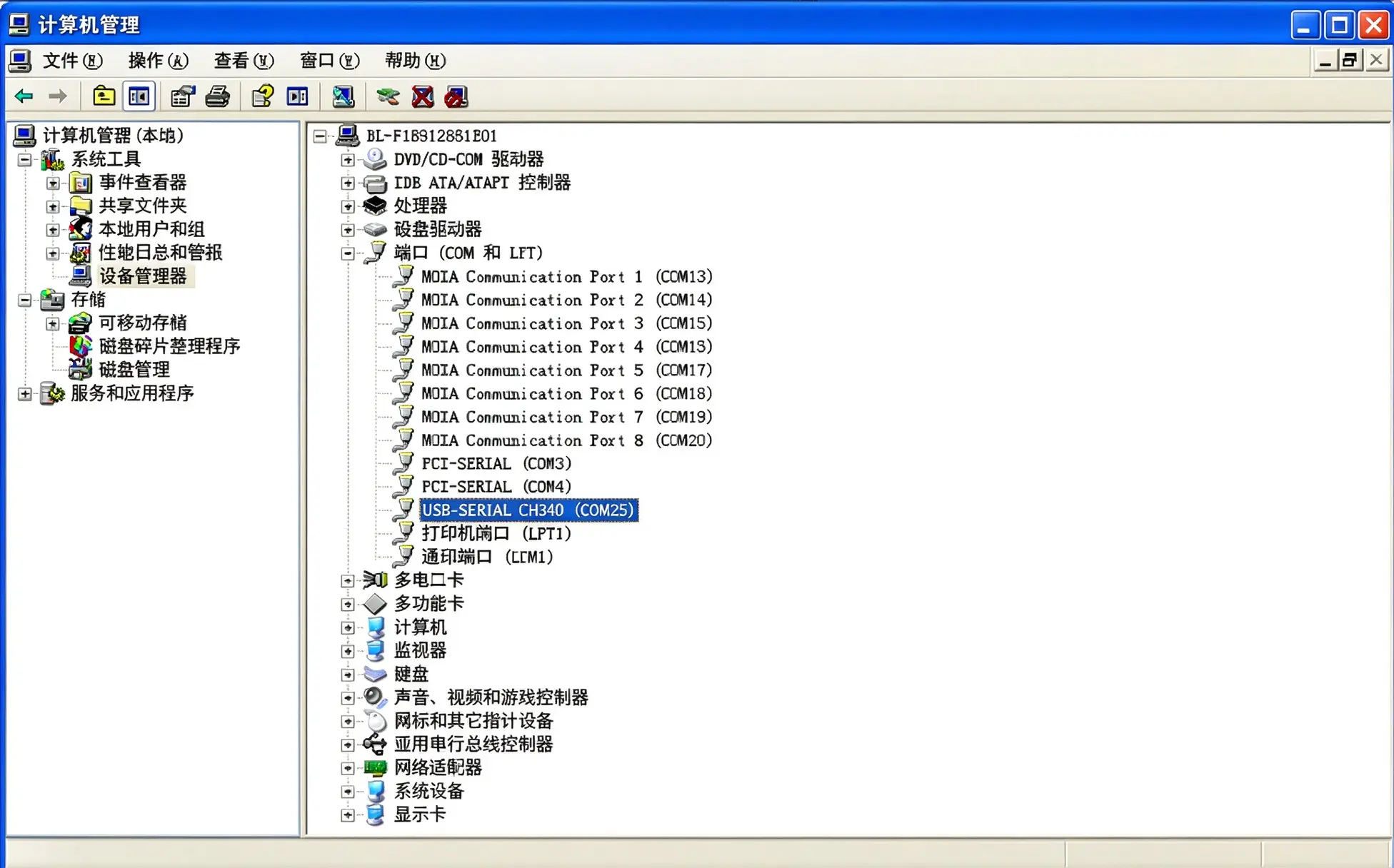Select 计算机管理 (本地) root item
This screenshot has width=1394, height=868.
coord(113,136)
